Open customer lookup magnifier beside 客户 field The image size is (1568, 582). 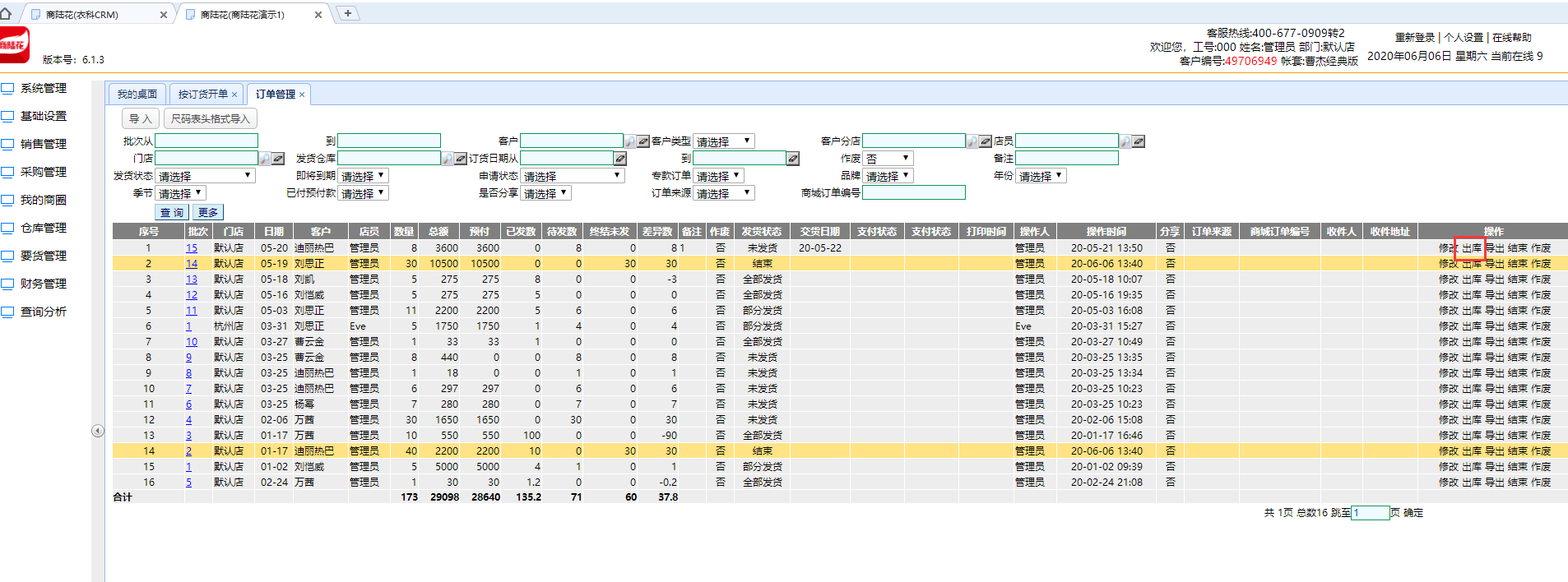pyautogui.click(x=630, y=141)
